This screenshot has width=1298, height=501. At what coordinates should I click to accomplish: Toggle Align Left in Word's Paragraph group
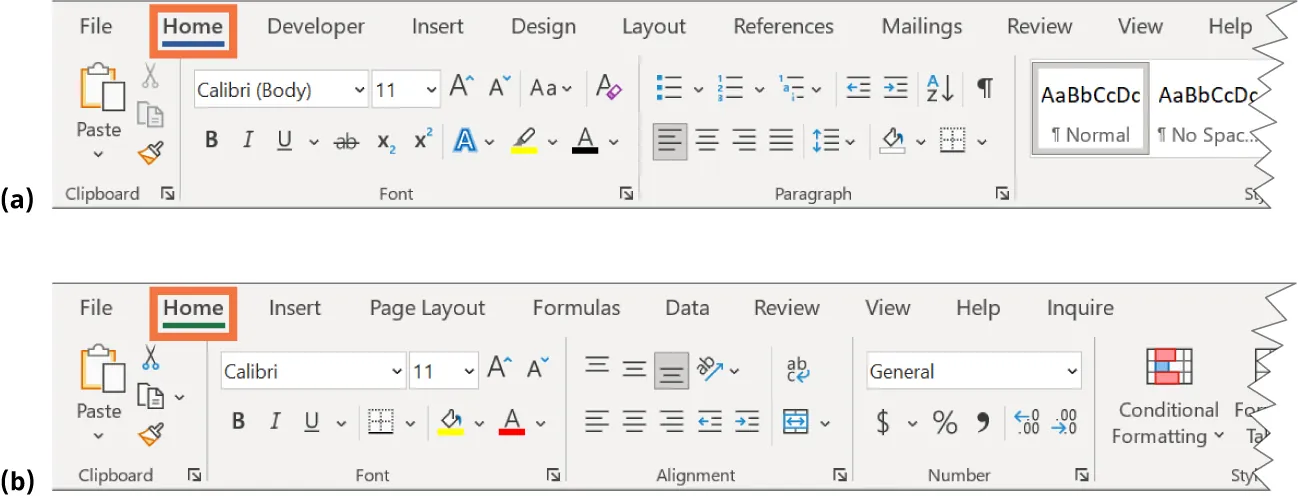point(670,142)
